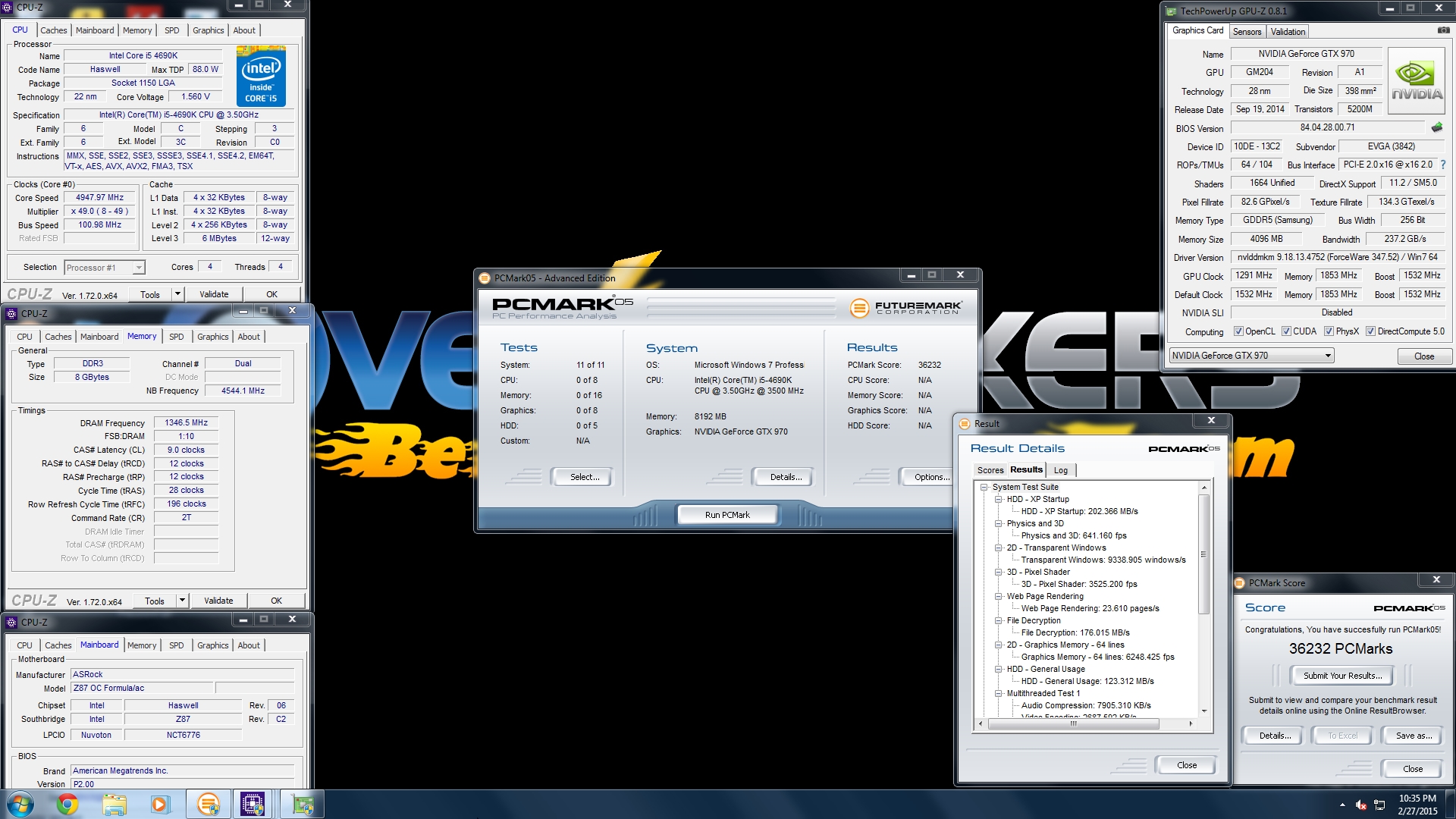
Task: Collapse the 3D - Pixel Shader tree node
Action: pos(999,573)
